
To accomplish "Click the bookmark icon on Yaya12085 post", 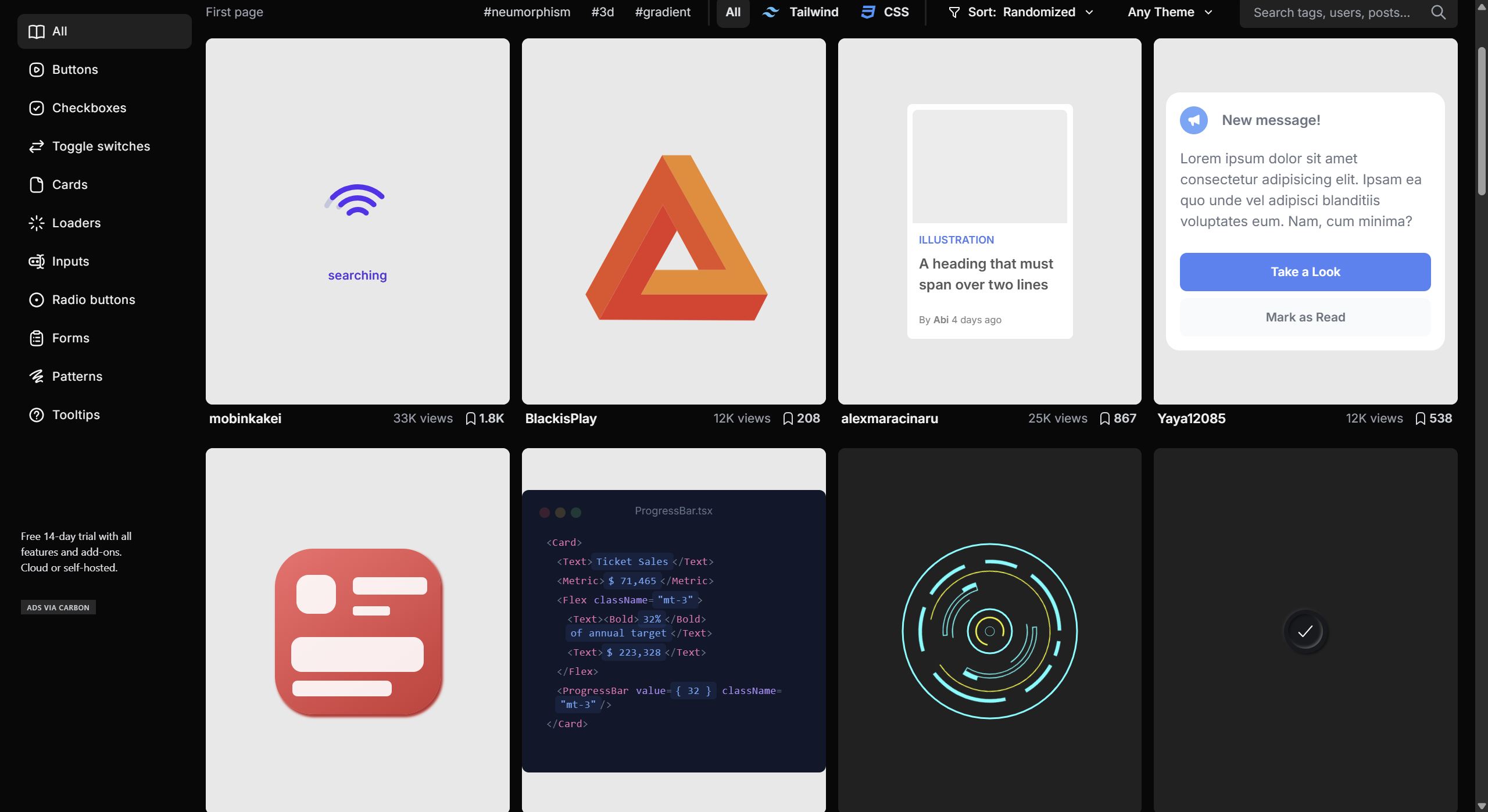I will (x=1420, y=418).
